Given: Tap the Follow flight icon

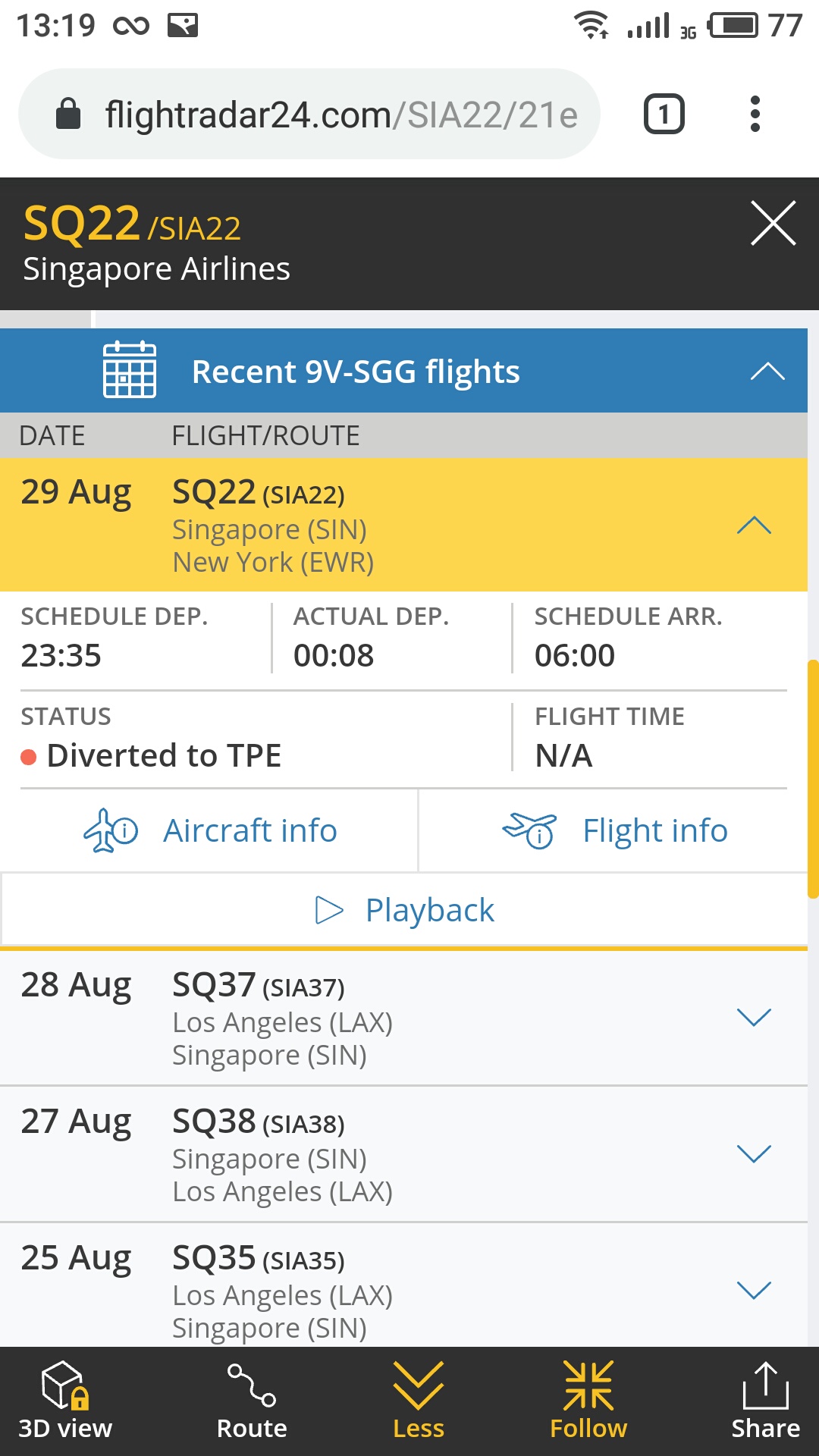Looking at the screenshot, I should pos(588,1386).
